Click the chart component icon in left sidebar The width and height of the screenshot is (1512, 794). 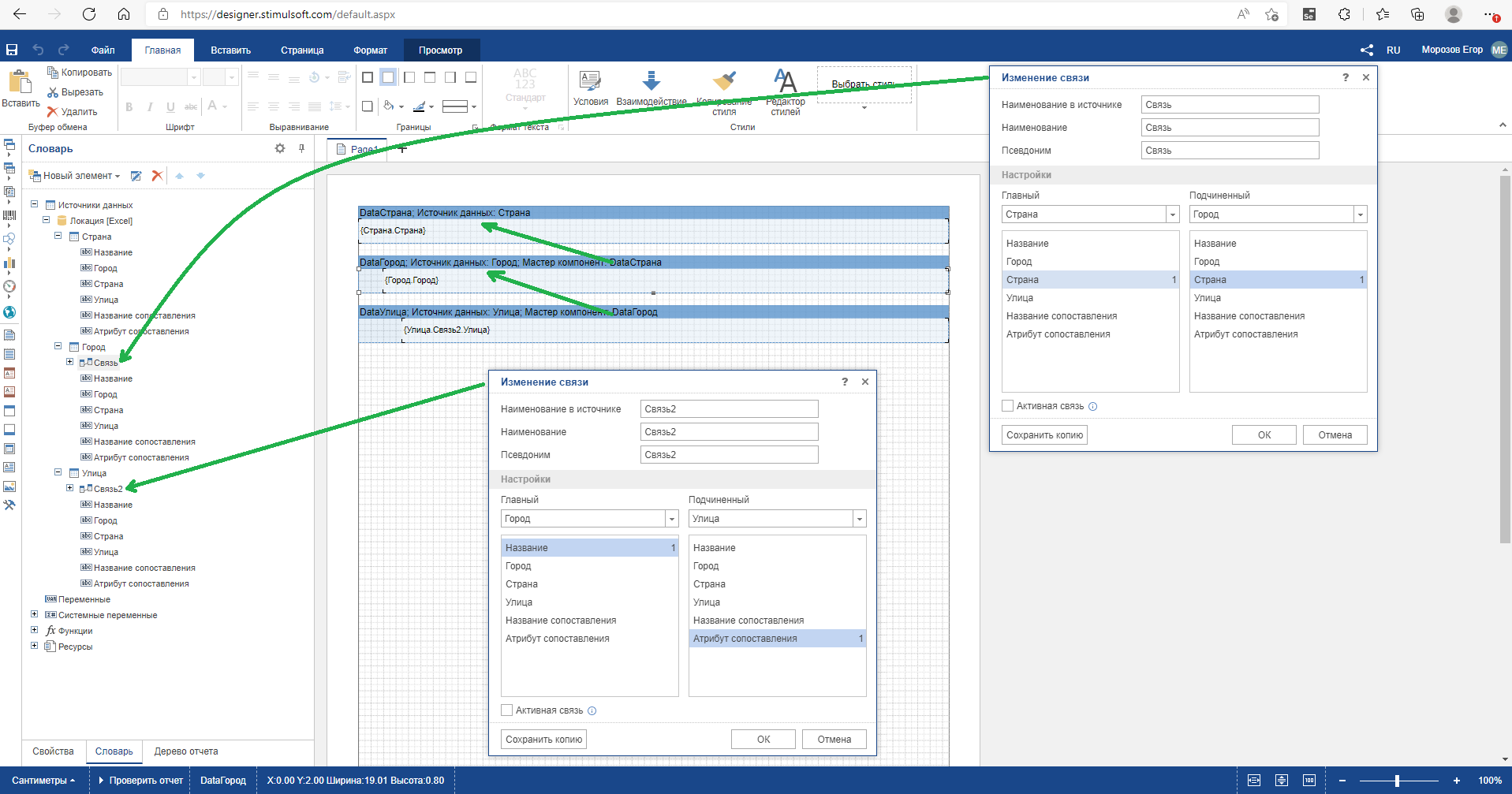pos(9,263)
